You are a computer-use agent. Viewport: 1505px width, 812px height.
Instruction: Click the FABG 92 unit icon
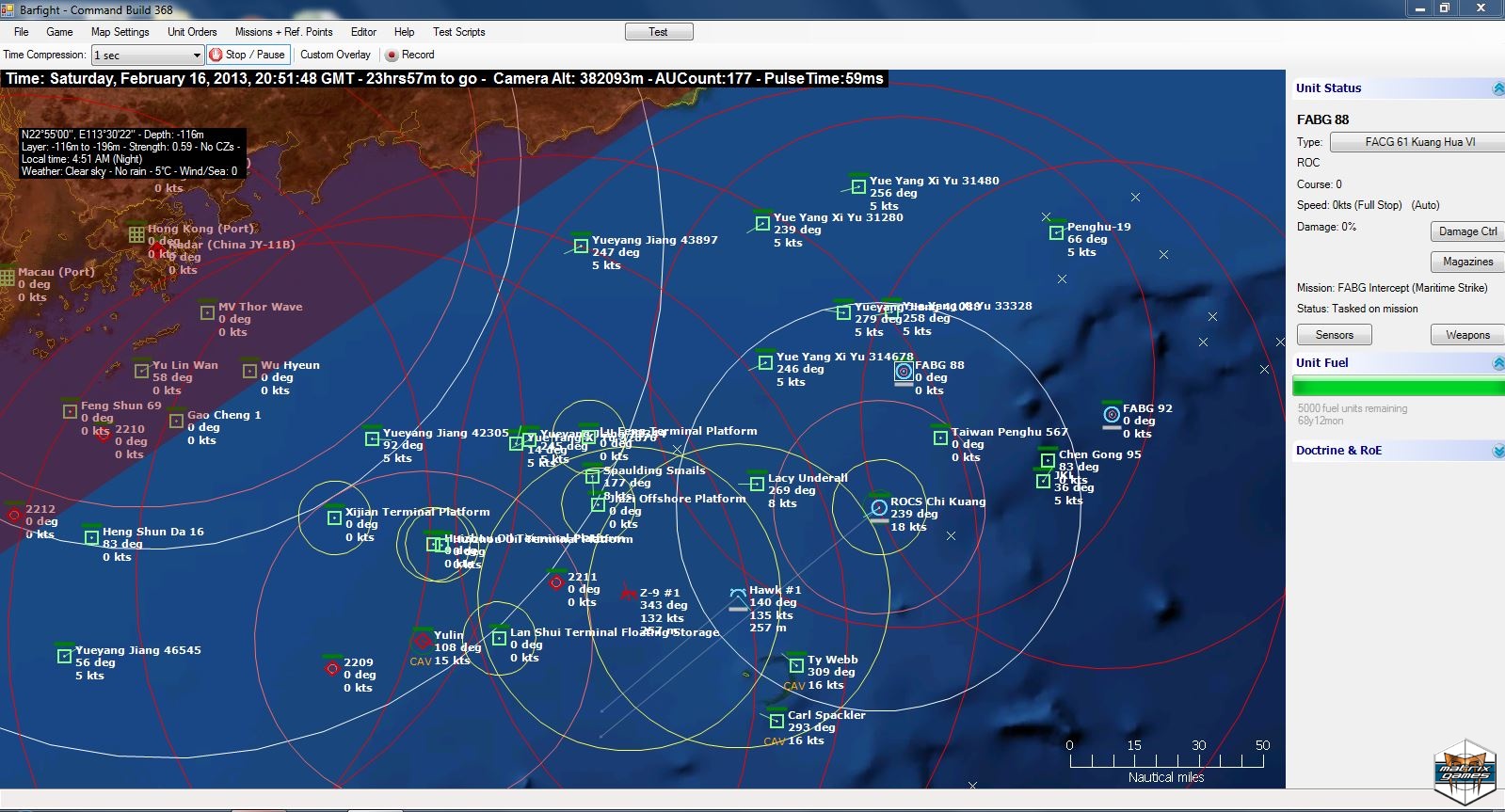(x=1112, y=414)
